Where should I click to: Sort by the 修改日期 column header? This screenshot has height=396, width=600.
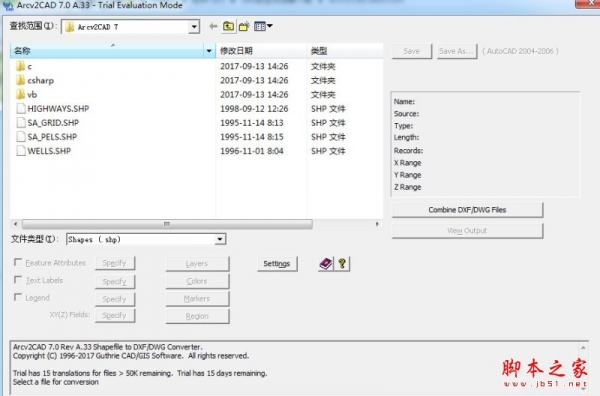261,51
